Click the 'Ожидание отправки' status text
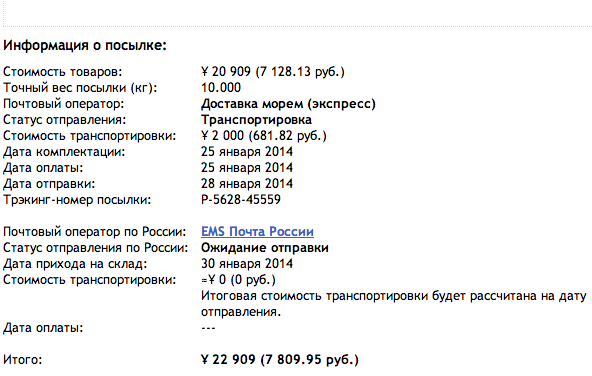The image size is (592, 376). click(265, 248)
